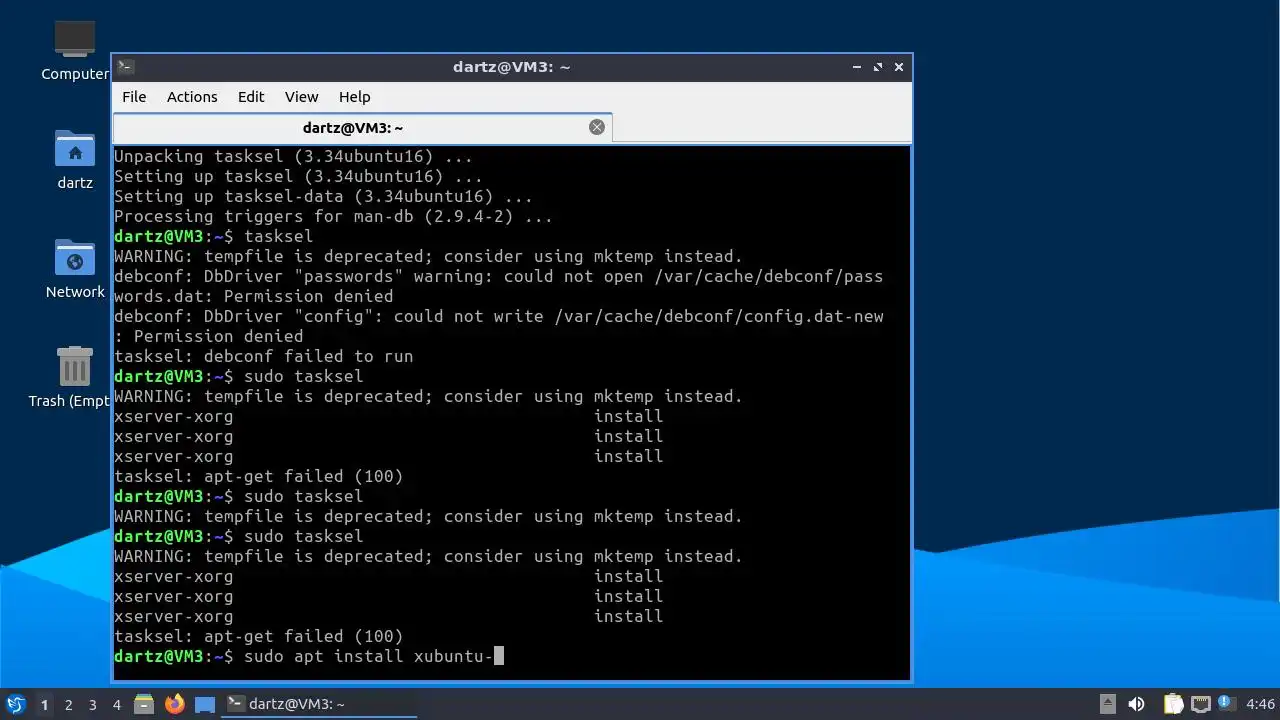
Task: Click the 'Unpacking tasksel (3.34ubuntu16)' line
Action: [x=293, y=156]
